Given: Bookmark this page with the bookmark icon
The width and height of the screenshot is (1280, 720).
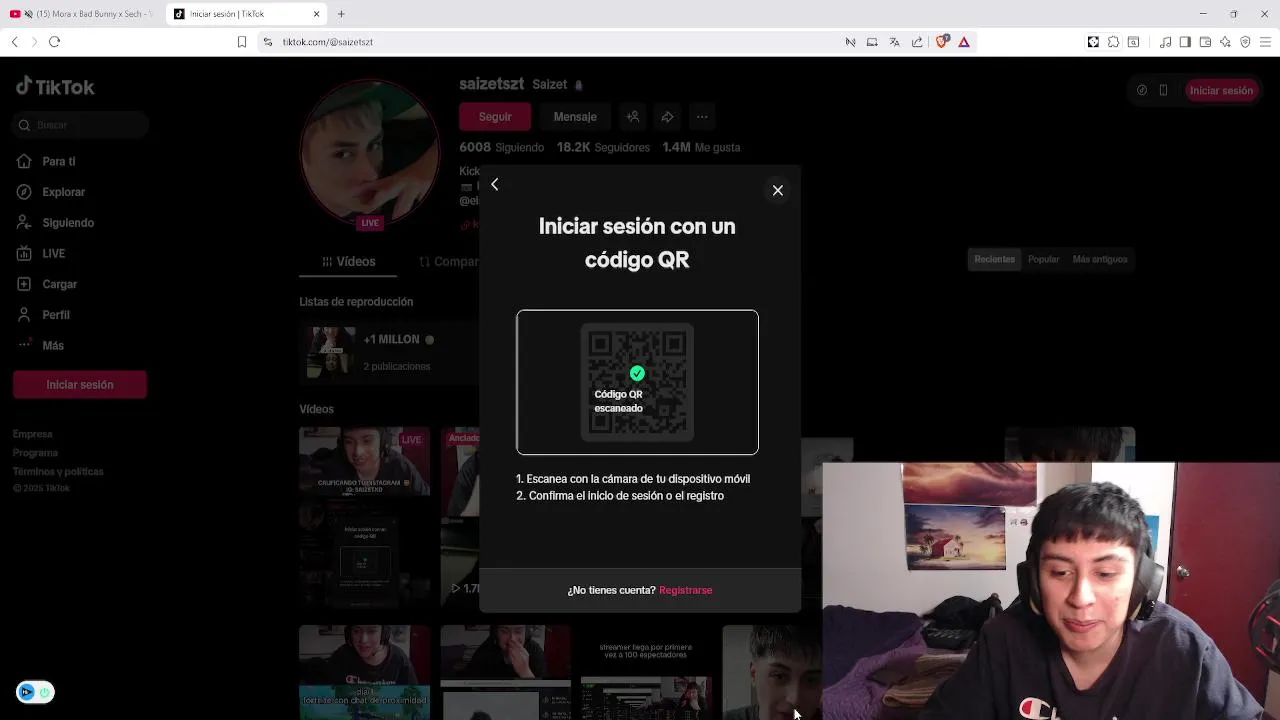Looking at the screenshot, I should (242, 42).
